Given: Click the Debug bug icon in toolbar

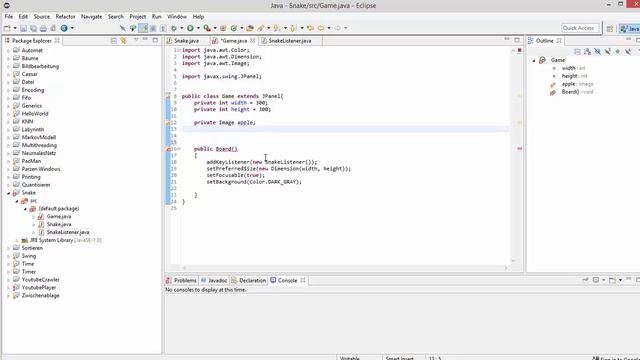Looking at the screenshot, I should [174, 28].
